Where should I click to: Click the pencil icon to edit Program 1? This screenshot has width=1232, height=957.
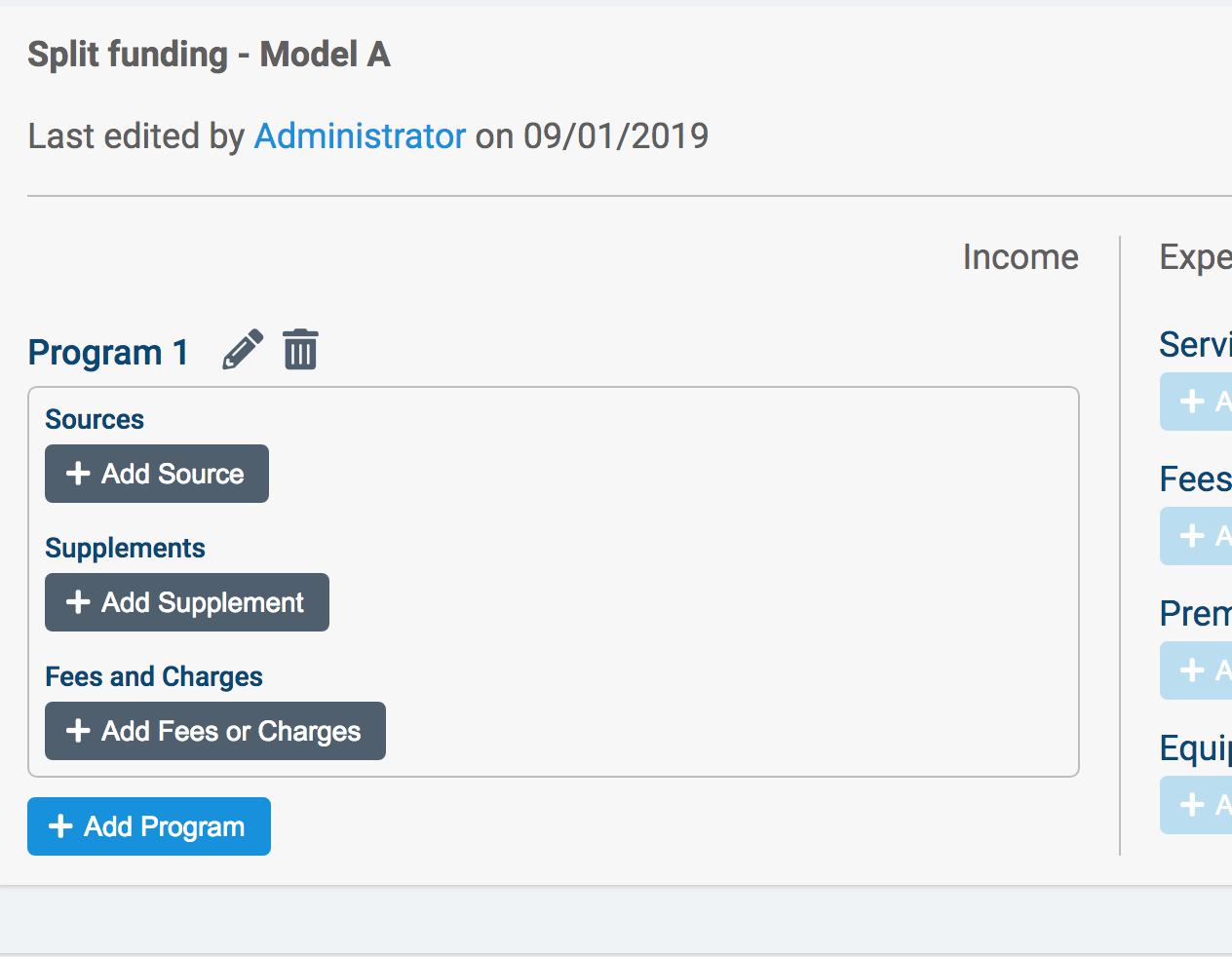point(243,350)
